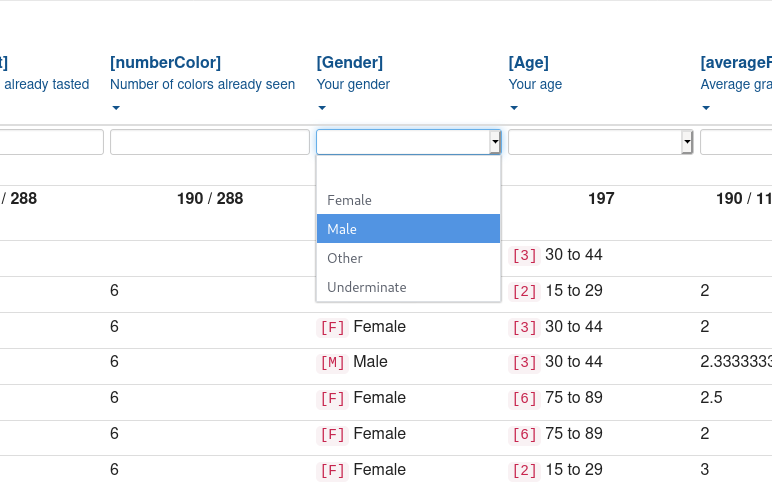Screen dimensions: 772x483
Task: Click the 2.3333333 average value cell
Action: click(735, 362)
